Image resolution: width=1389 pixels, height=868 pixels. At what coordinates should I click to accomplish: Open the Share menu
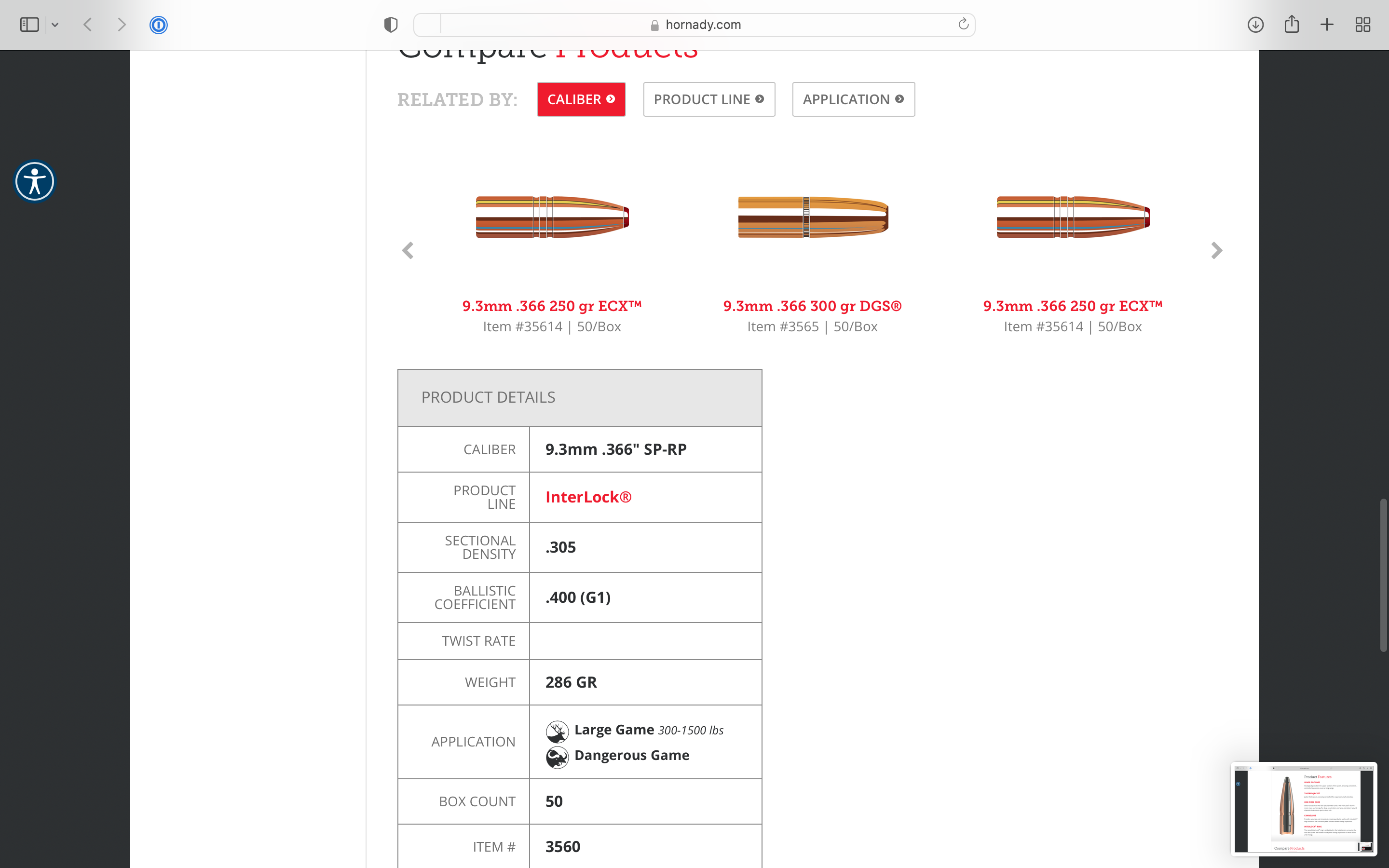1292,24
